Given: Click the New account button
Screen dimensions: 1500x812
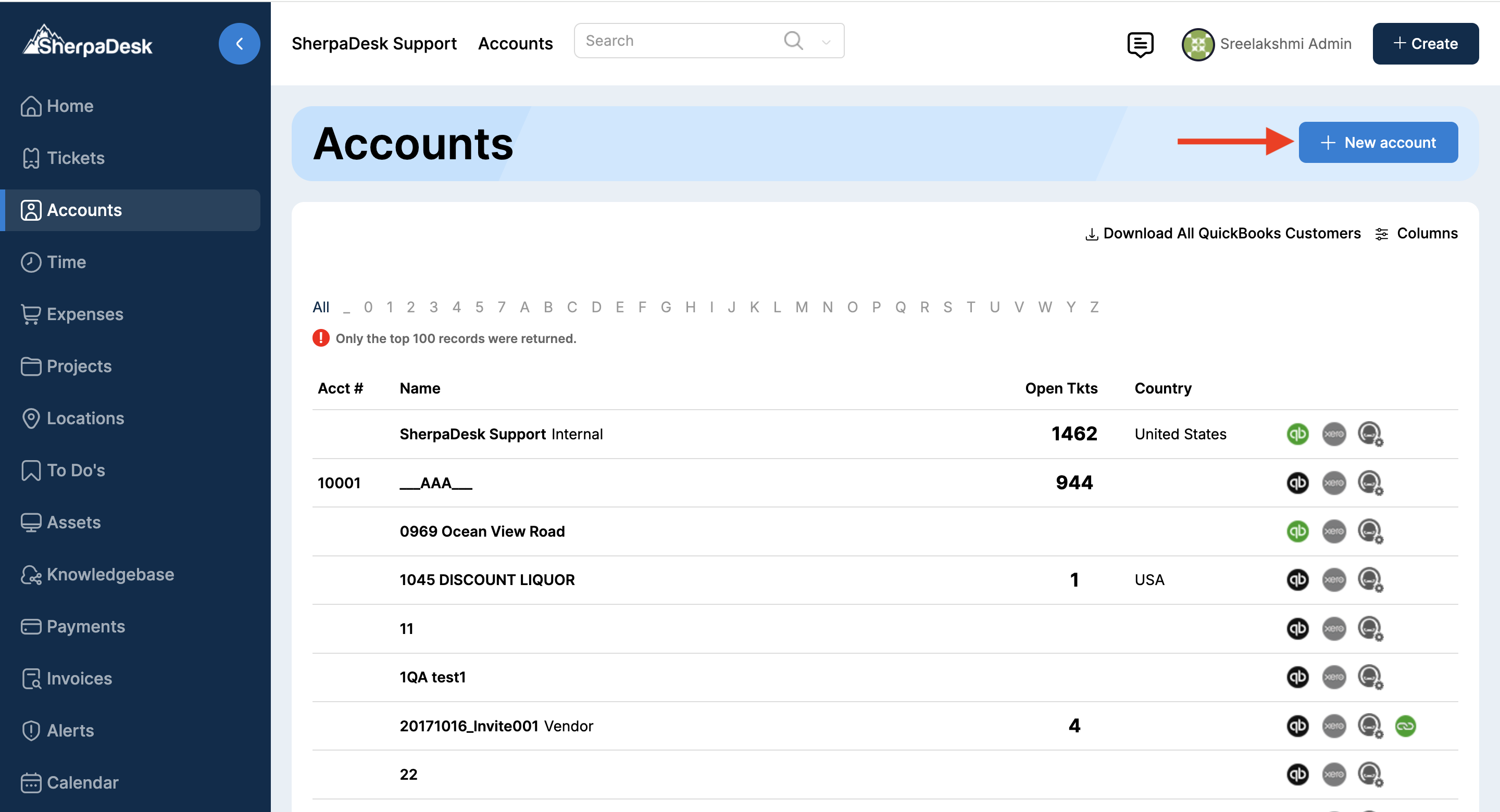Looking at the screenshot, I should [x=1378, y=143].
